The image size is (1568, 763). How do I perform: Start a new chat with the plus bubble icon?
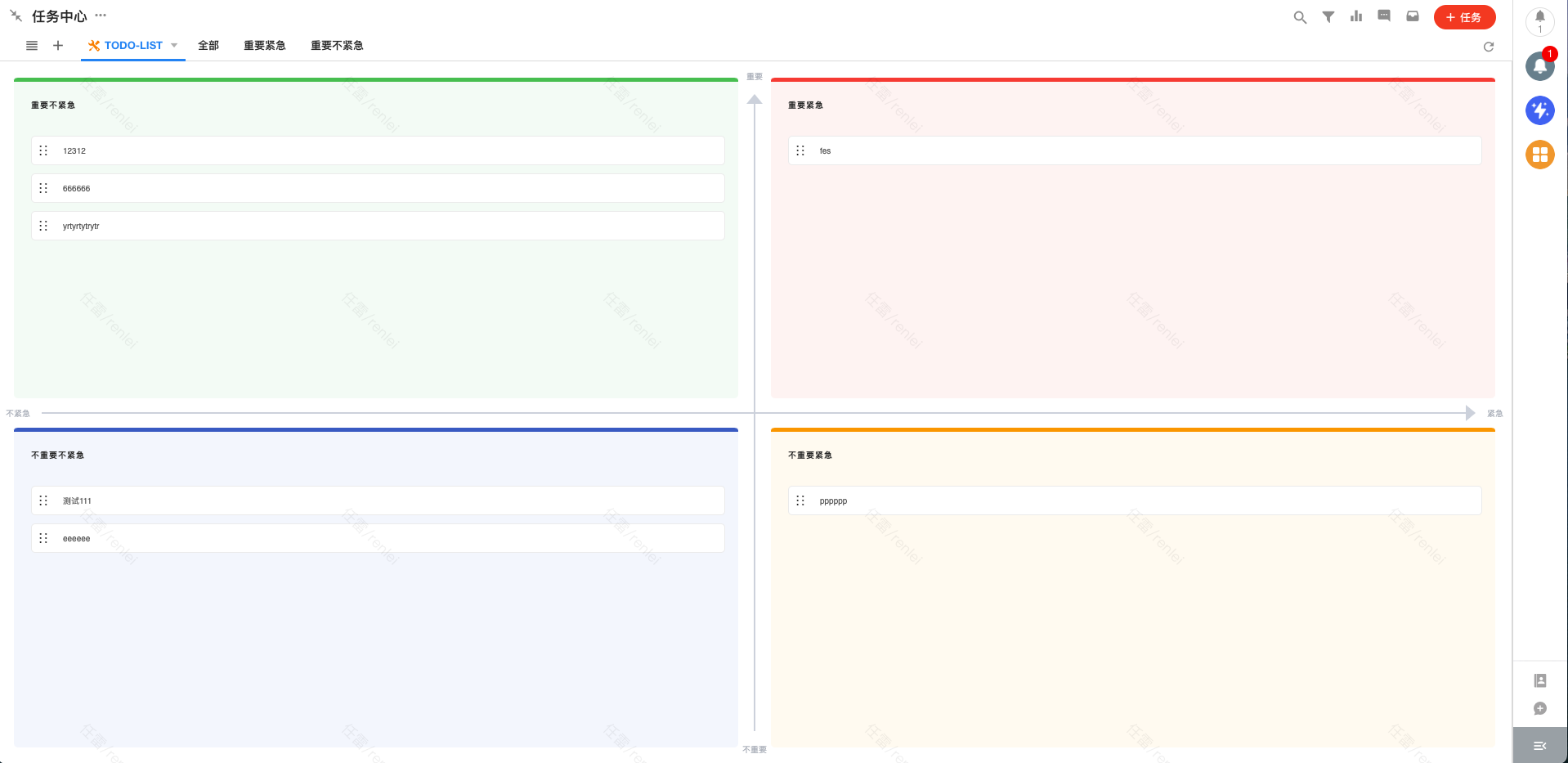click(1540, 709)
